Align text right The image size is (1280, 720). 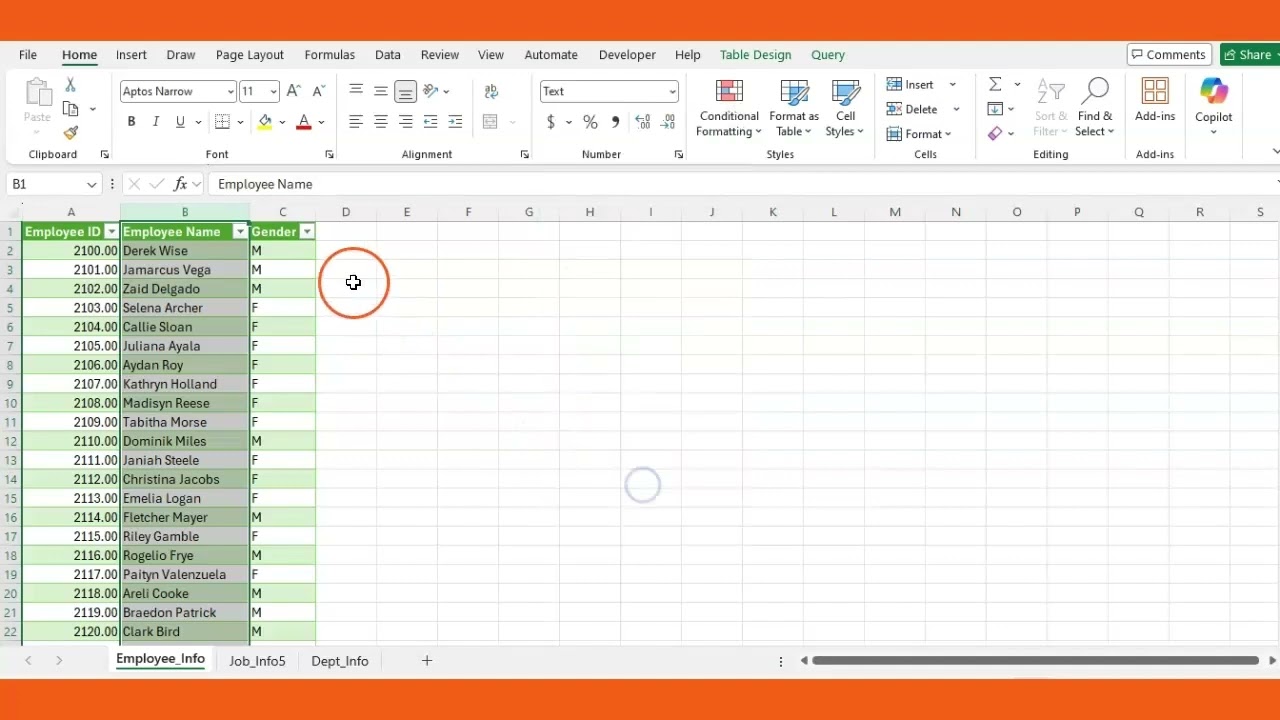pyautogui.click(x=405, y=122)
